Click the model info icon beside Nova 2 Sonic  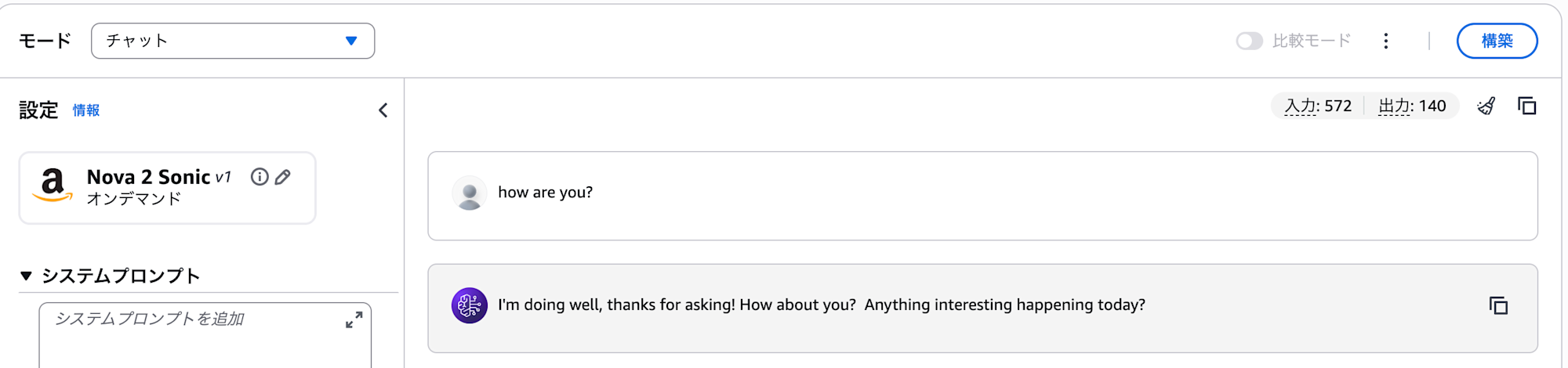[x=260, y=177]
